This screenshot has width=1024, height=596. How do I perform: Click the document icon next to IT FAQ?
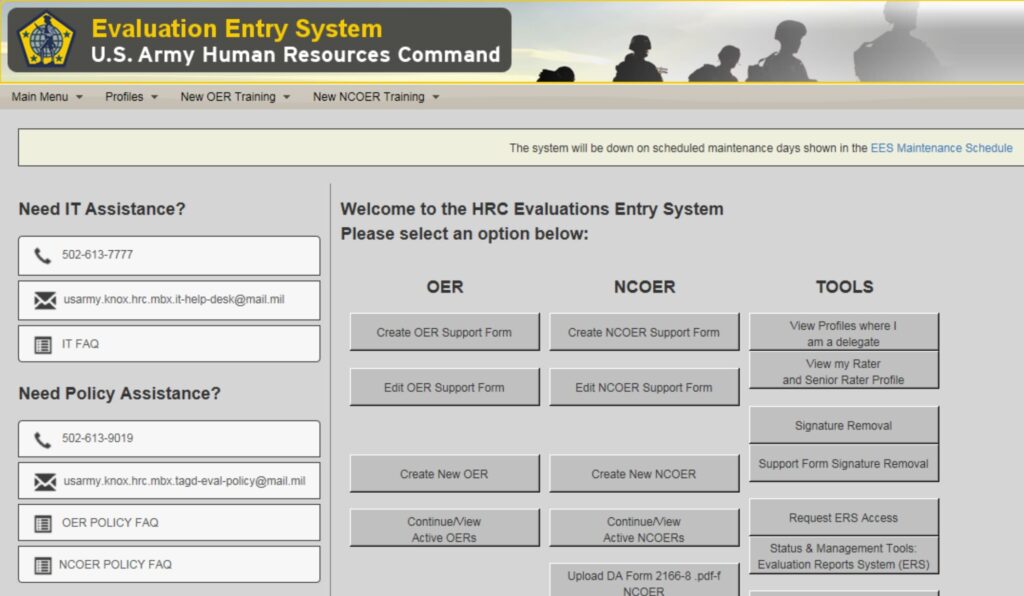pos(43,344)
